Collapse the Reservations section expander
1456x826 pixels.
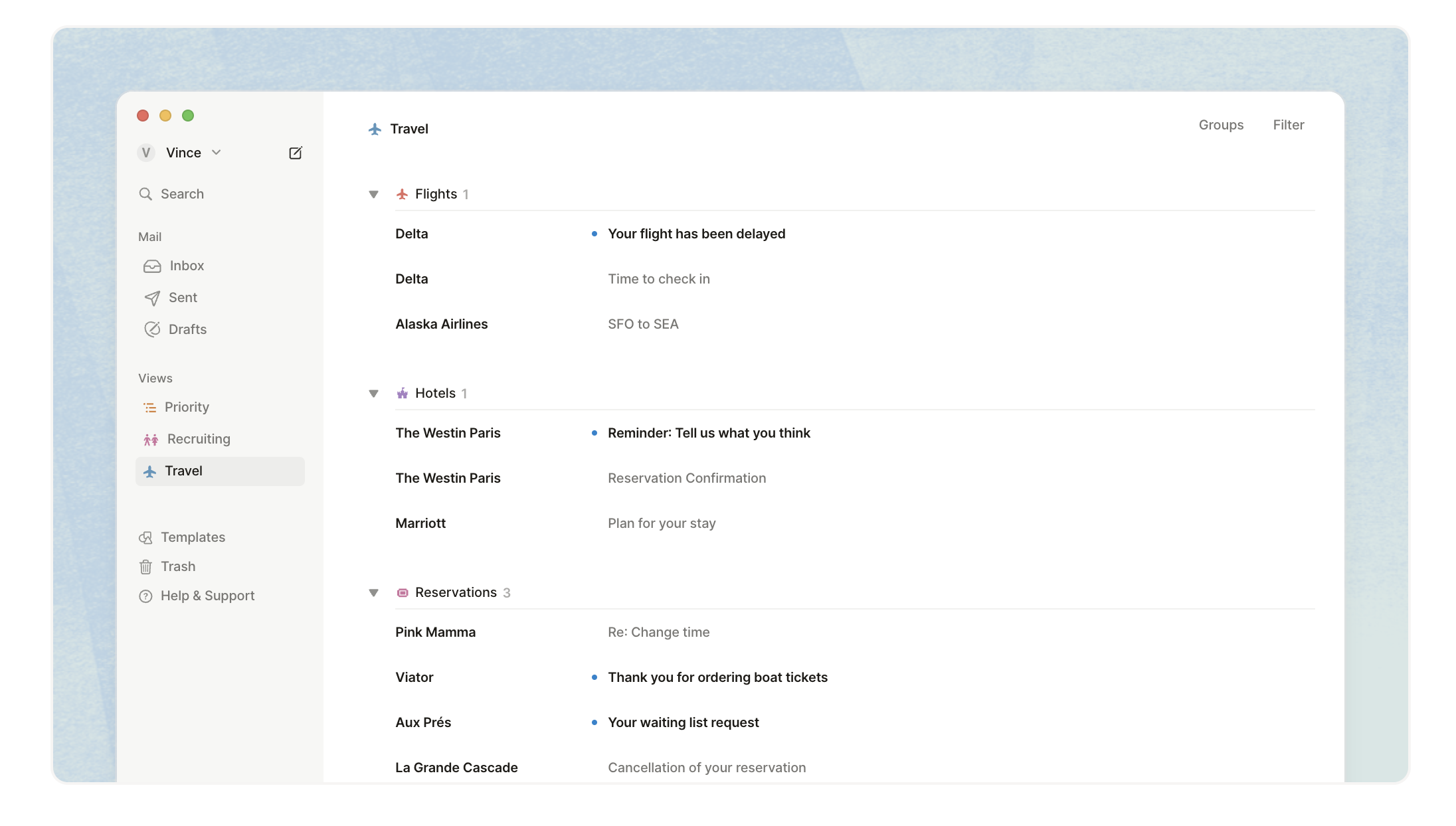(x=375, y=592)
